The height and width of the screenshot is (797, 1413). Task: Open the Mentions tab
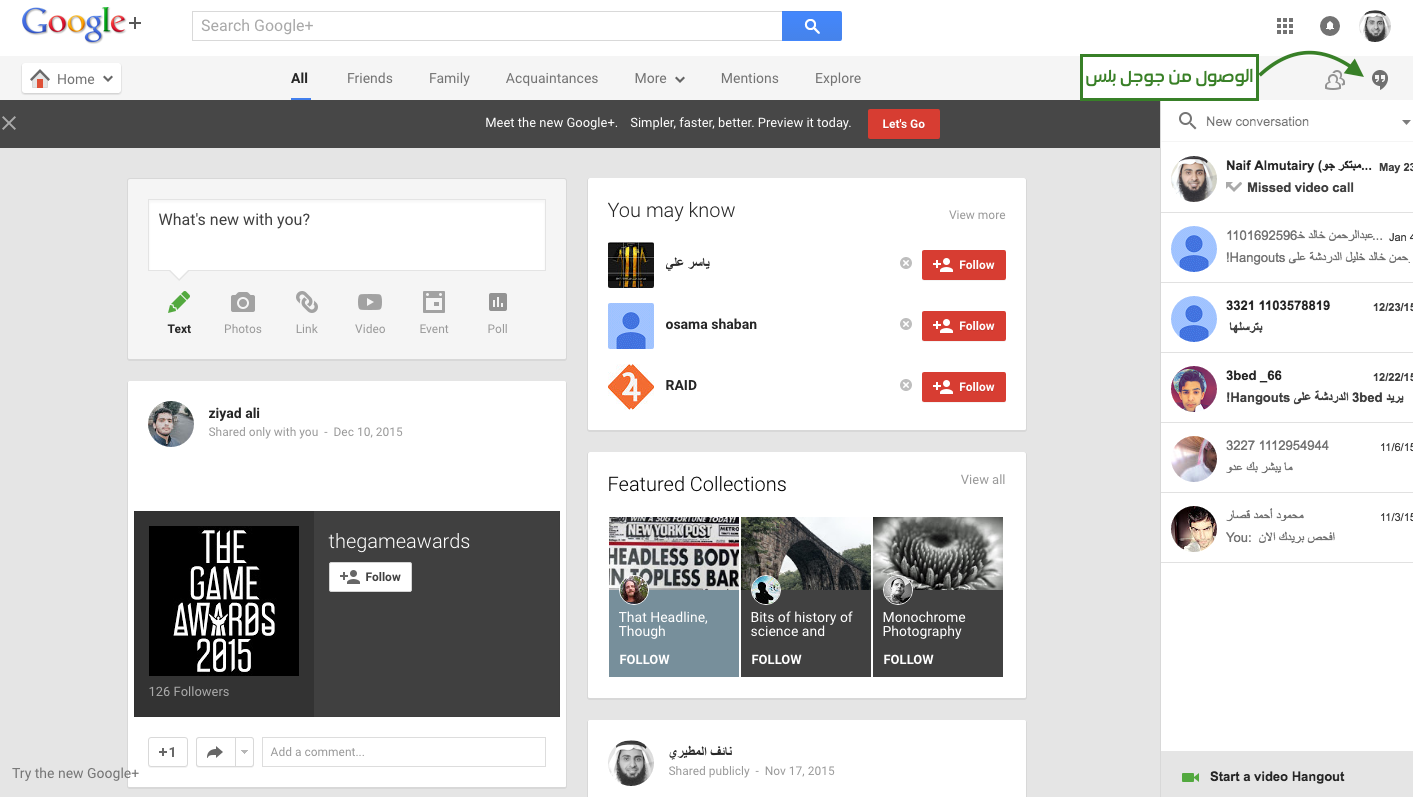[x=749, y=78]
